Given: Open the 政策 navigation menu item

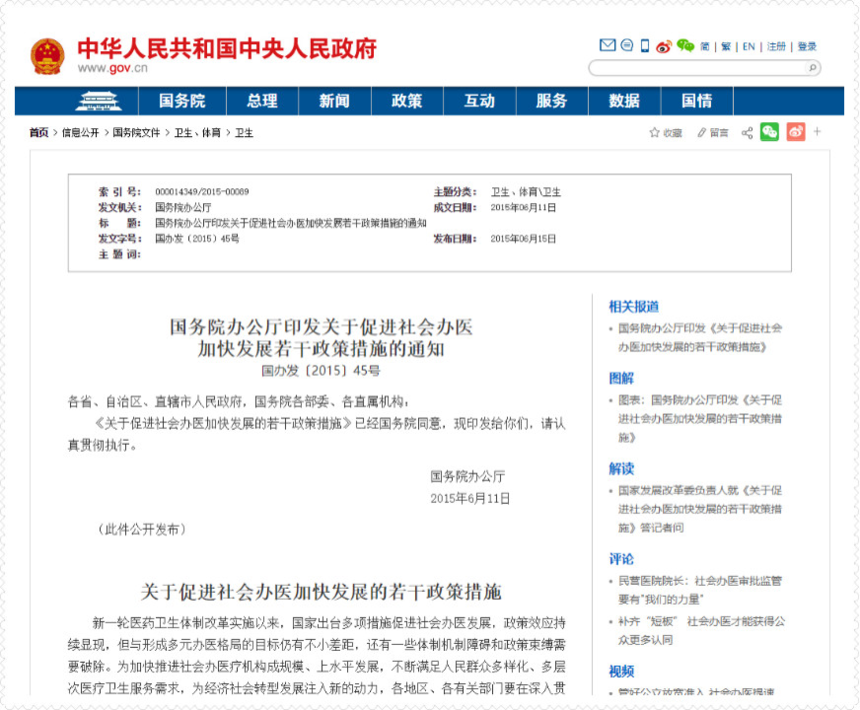Looking at the screenshot, I should point(407,101).
